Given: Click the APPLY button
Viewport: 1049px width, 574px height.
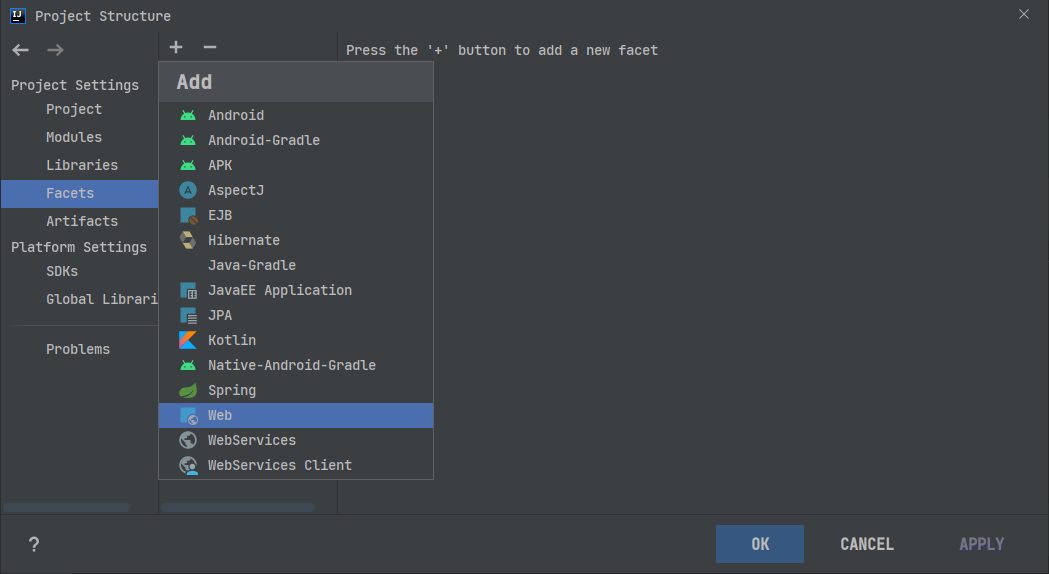Looking at the screenshot, I should click(x=981, y=544).
